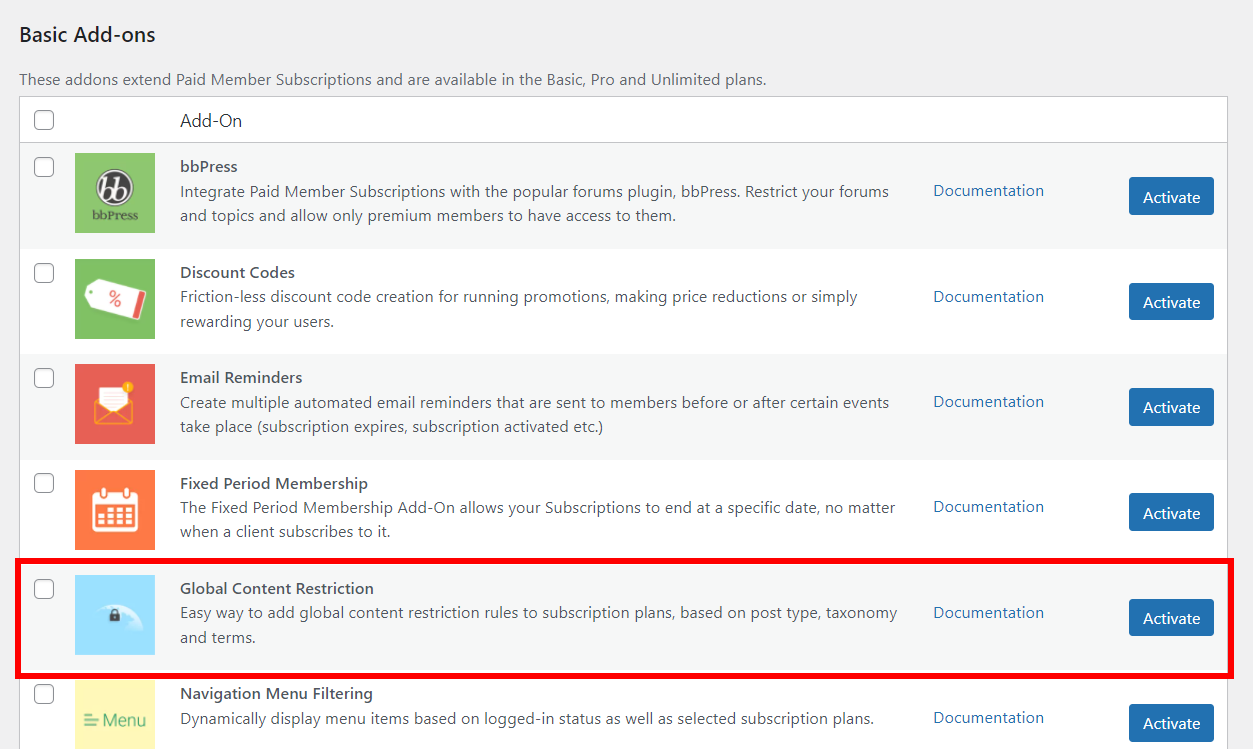Click the bbPress add-on icon
Screen dimensions: 1253x749
pos(115,193)
